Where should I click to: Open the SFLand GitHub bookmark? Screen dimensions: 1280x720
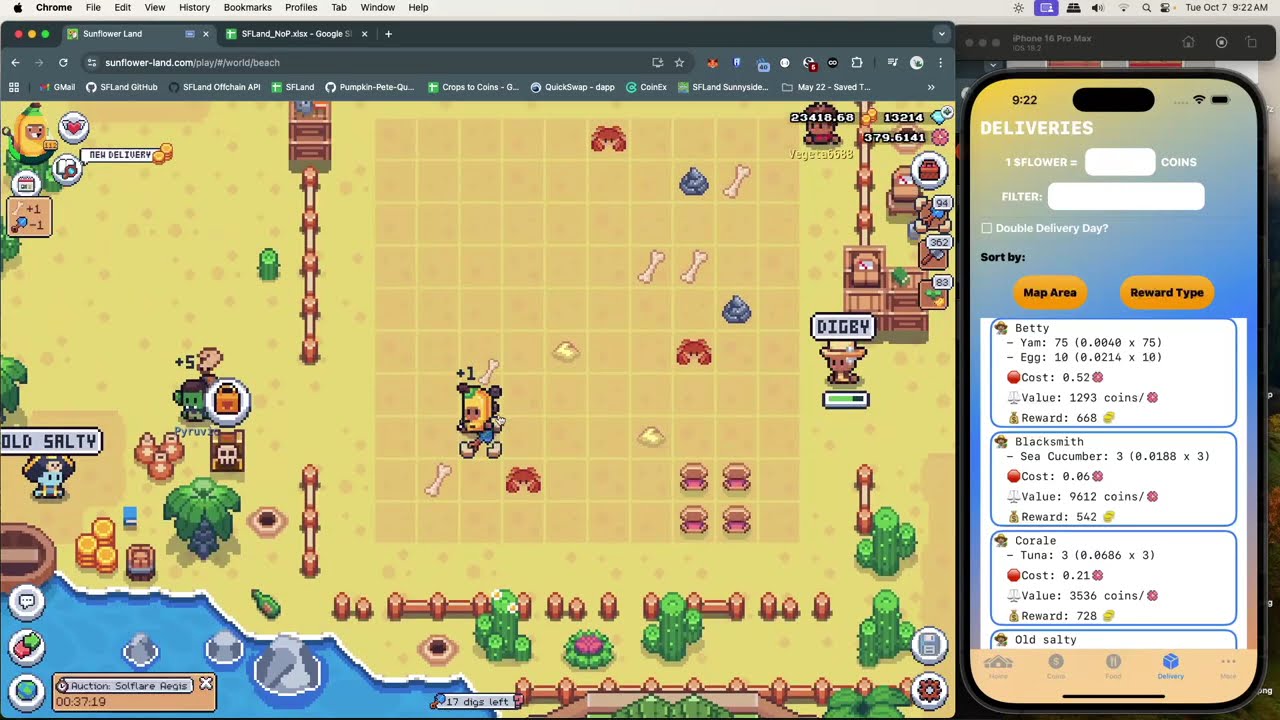(121, 87)
